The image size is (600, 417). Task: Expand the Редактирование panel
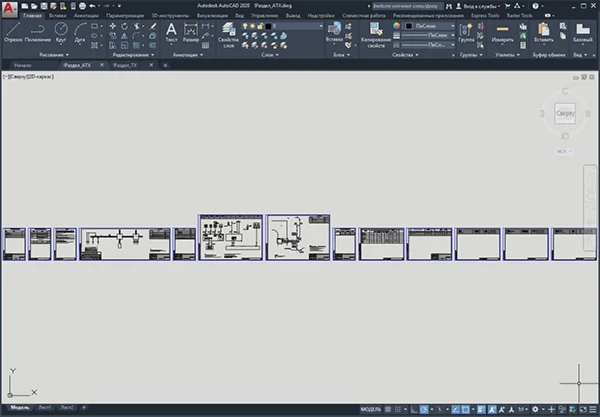(x=133, y=55)
